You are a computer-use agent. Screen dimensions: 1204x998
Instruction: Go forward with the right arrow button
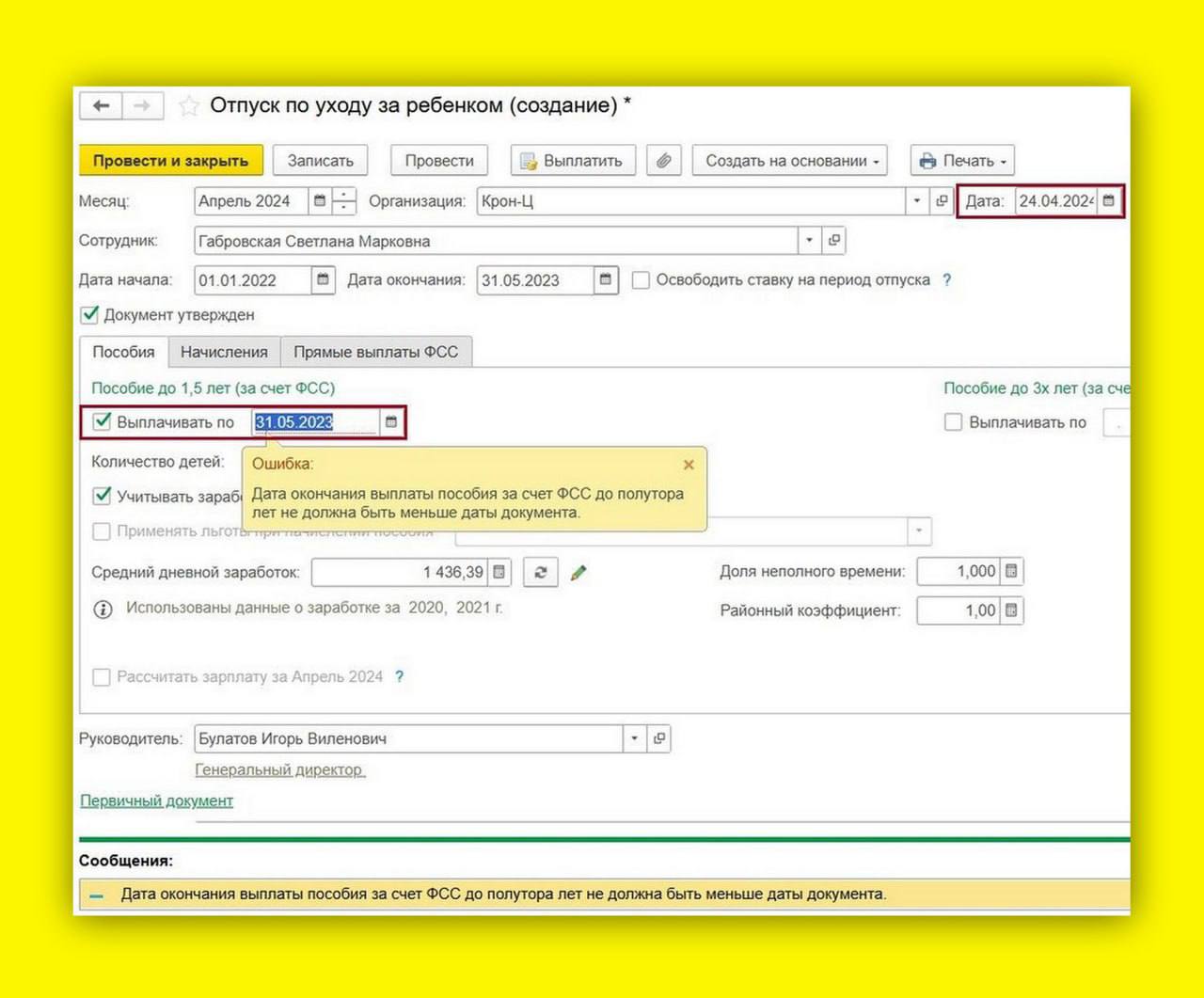point(142,106)
